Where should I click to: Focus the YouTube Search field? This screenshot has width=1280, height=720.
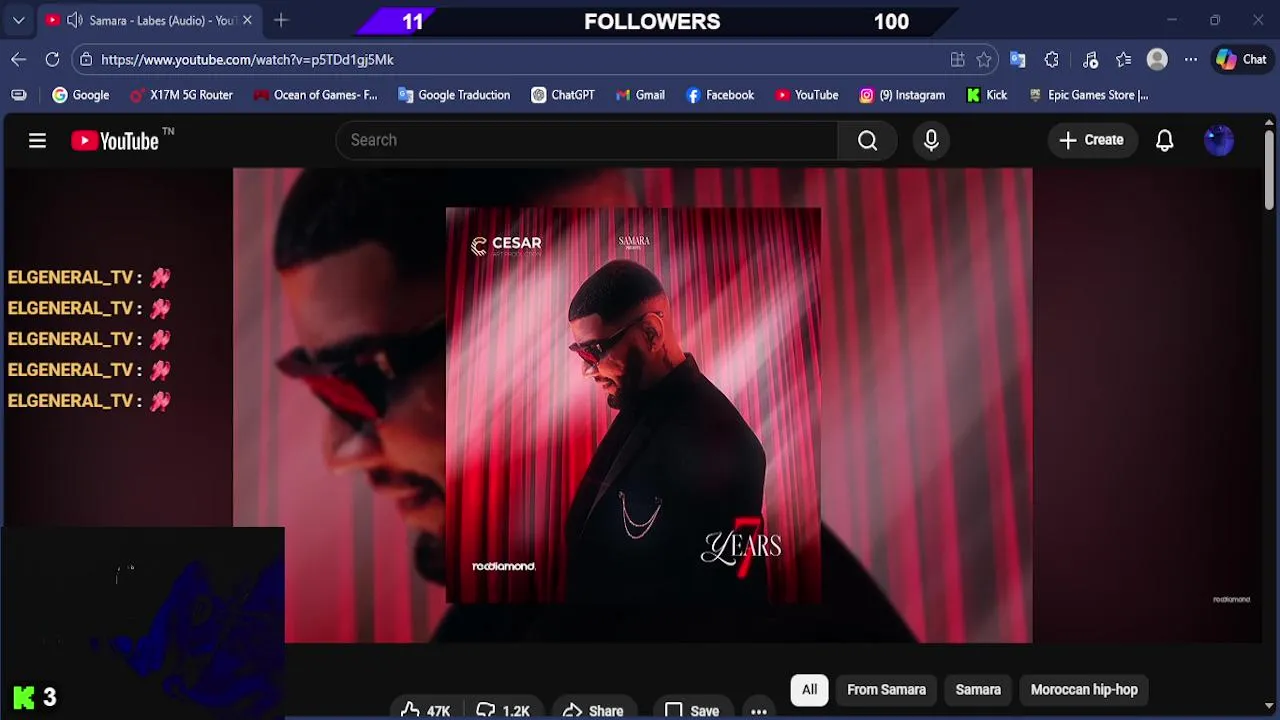[587, 140]
